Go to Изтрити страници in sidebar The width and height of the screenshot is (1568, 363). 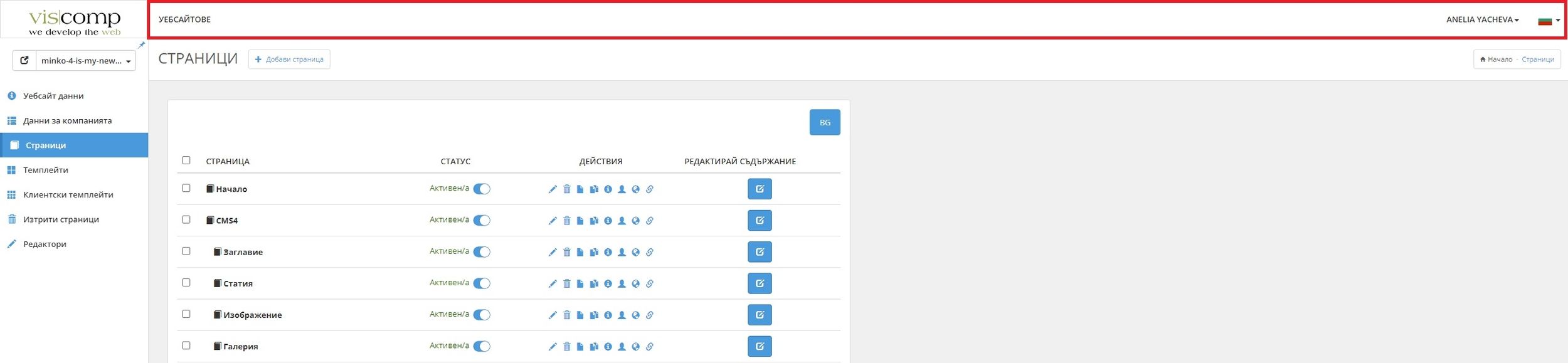pos(61,219)
